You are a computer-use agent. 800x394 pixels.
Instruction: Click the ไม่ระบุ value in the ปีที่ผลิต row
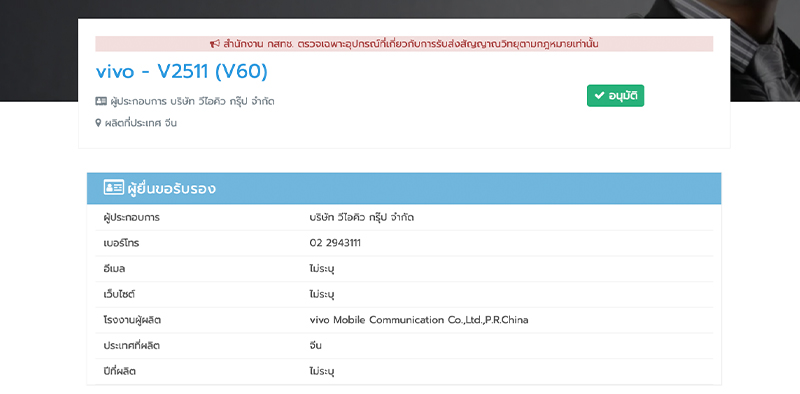click(x=322, y=371)
